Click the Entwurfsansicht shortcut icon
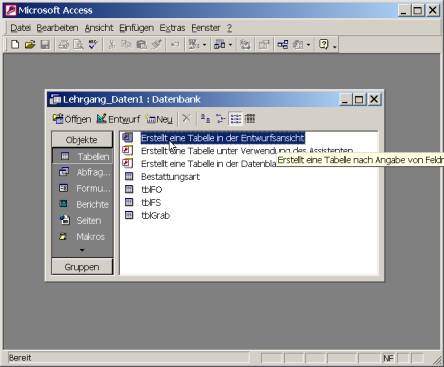Image resolution: width=444 pixels, height=367 pixels. (x=128, y=137)
